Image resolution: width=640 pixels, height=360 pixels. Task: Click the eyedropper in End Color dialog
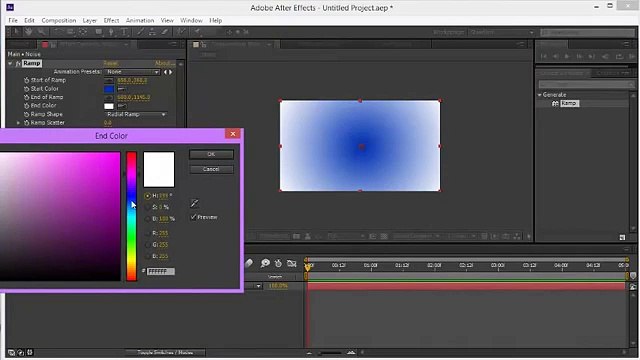click(x=194, y=203)
